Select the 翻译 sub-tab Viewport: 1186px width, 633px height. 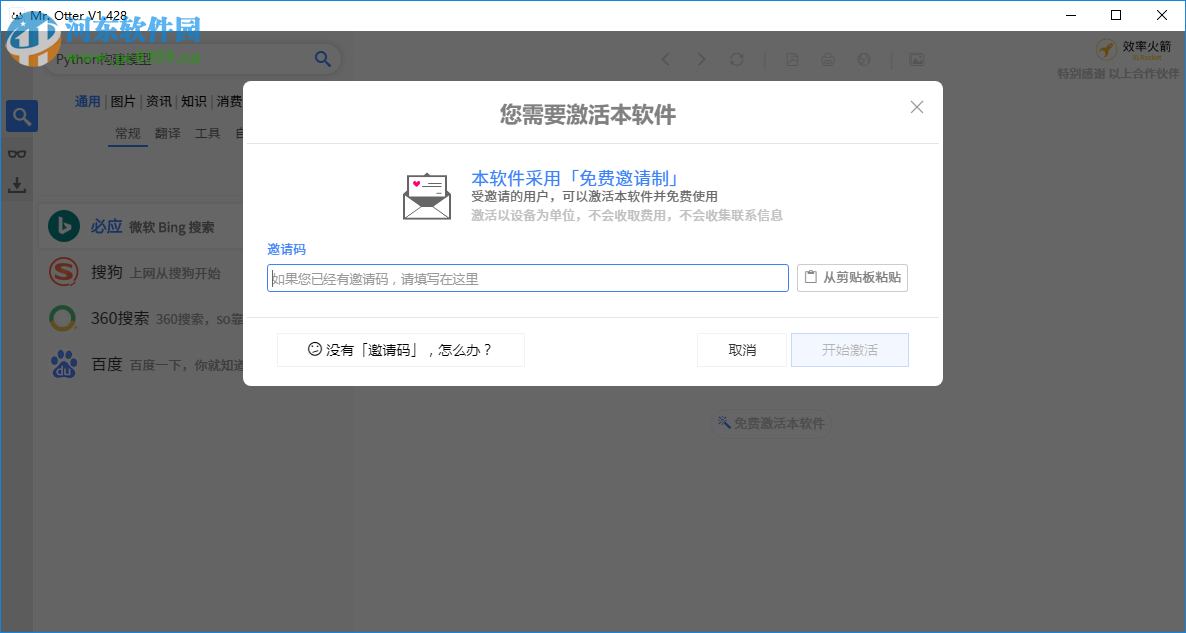168,134
